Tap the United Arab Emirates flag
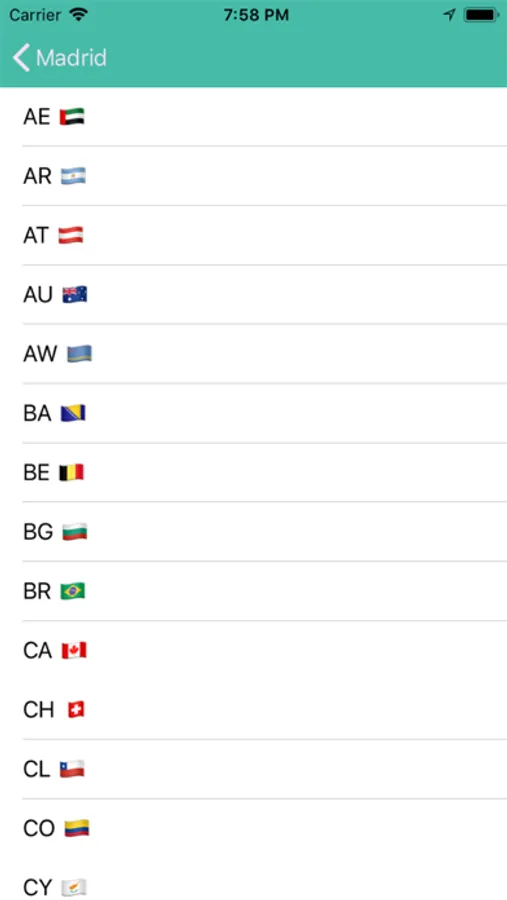507x900 pixels. pyautogui.click(x=72, y=117)
